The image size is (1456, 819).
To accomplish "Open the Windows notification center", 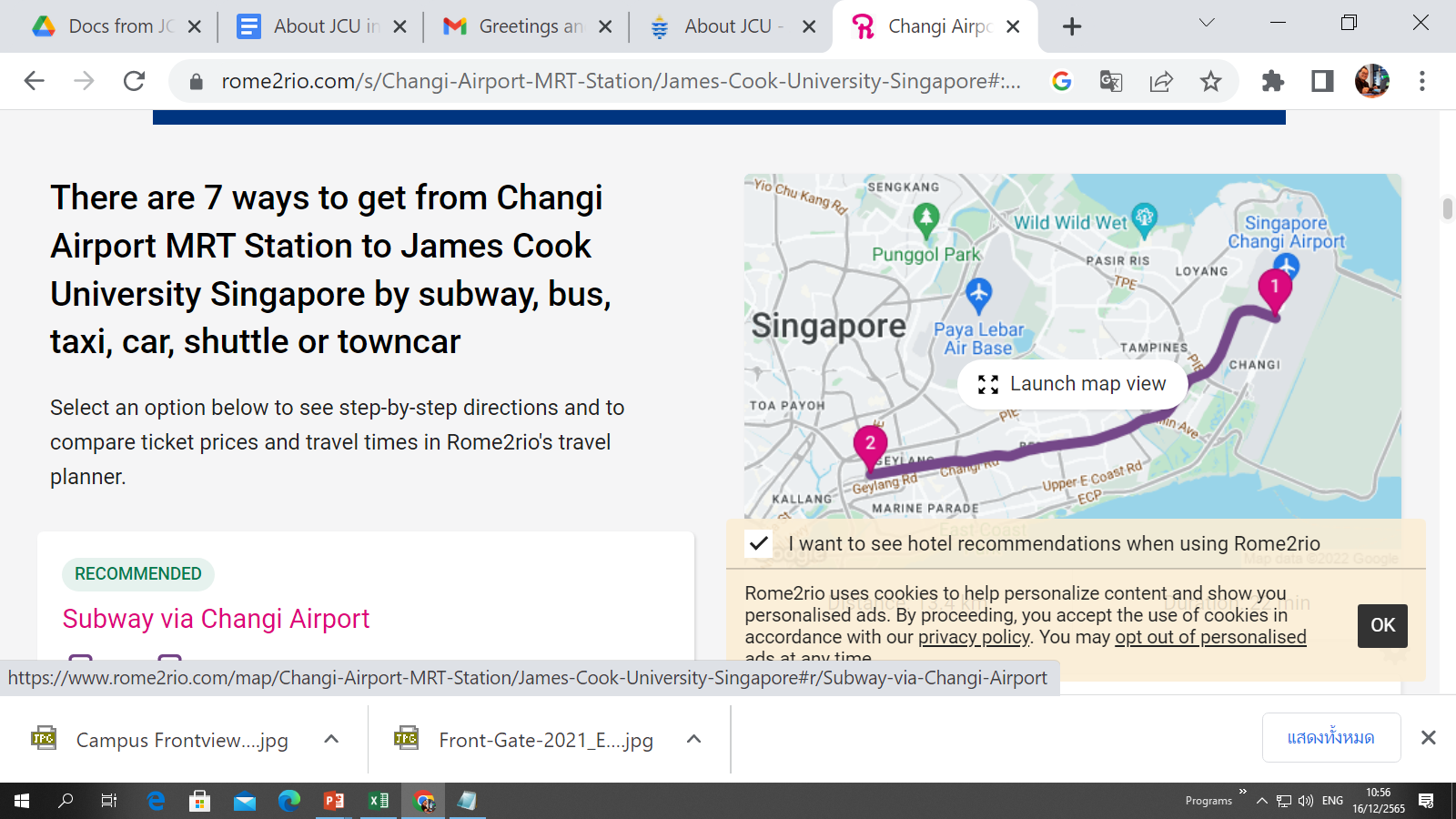I will tap(1426, 801).
